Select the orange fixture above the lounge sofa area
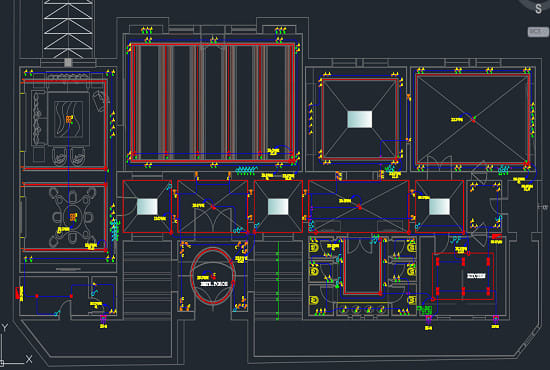The height and width of the screenshot is (370, 550). (x=69, y=119)
